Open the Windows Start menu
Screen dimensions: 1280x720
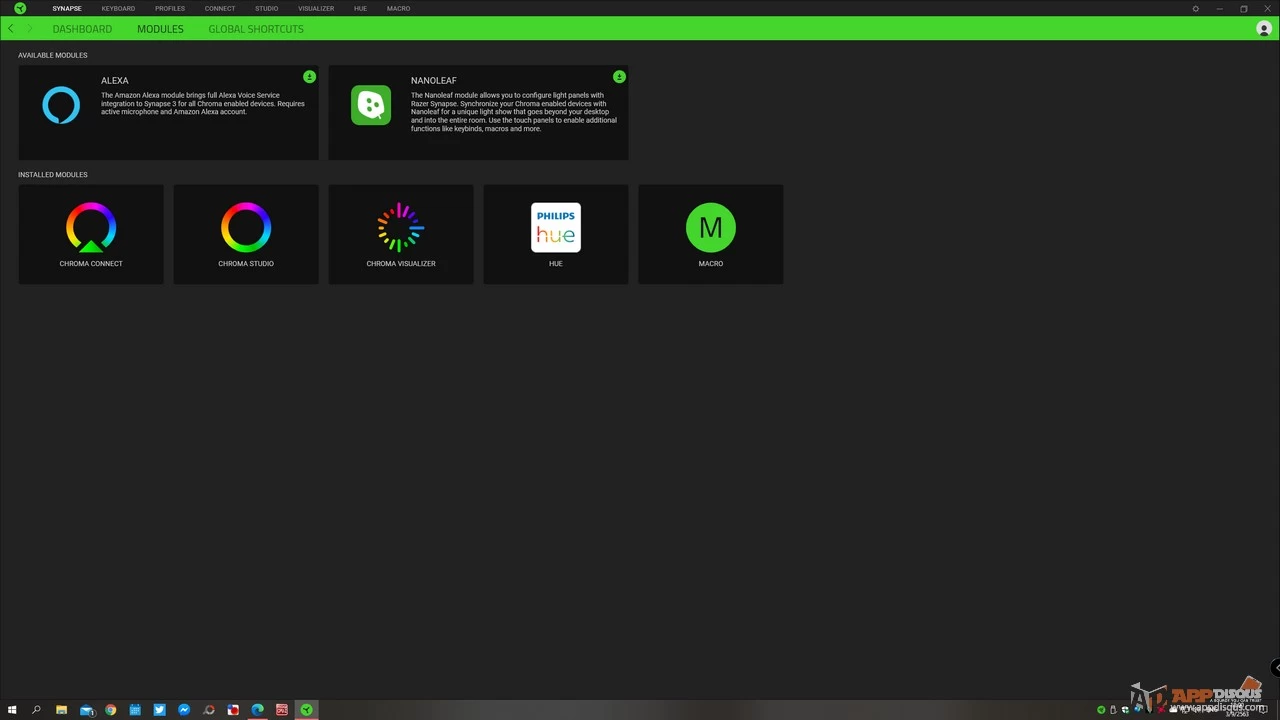point(12,710)
